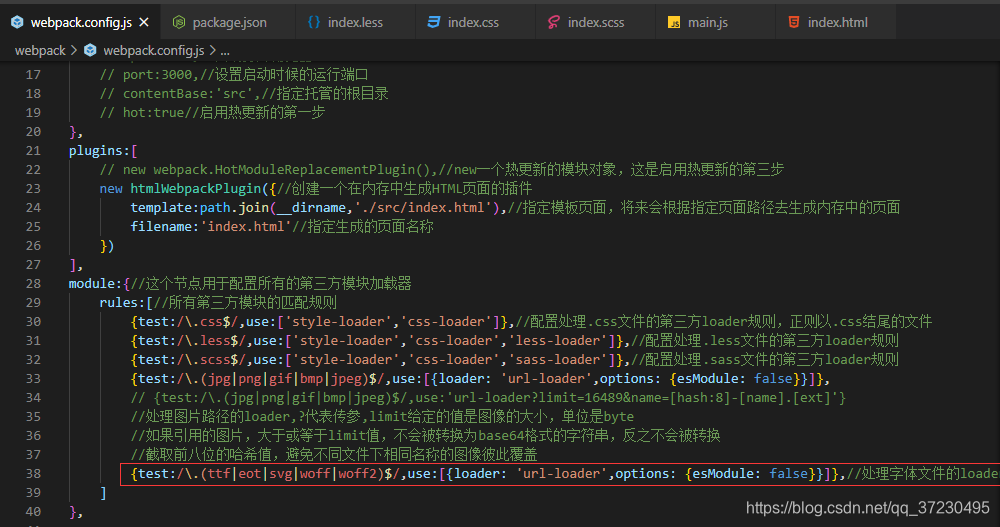Viewport: 1000px width, 527px height.
Task: Click 'module:{' on line 28
Action: [99, 283]
